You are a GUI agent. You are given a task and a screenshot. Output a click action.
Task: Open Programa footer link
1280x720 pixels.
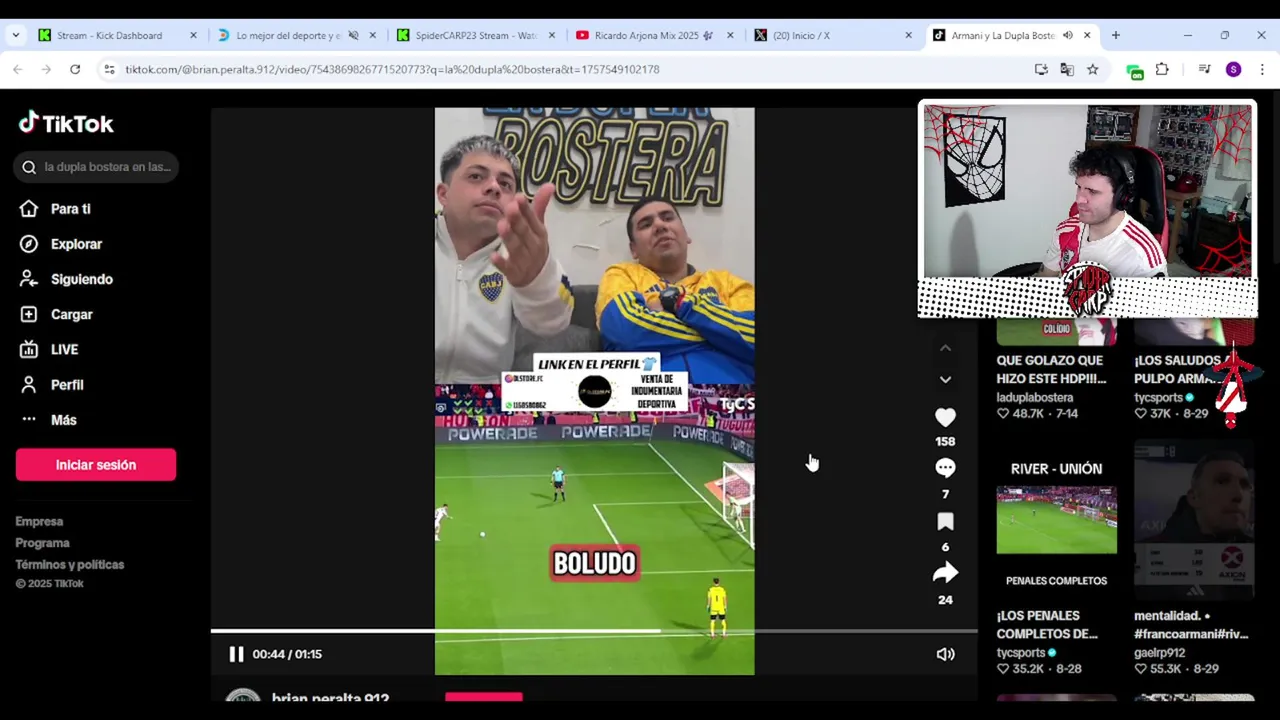coord(42,543)
